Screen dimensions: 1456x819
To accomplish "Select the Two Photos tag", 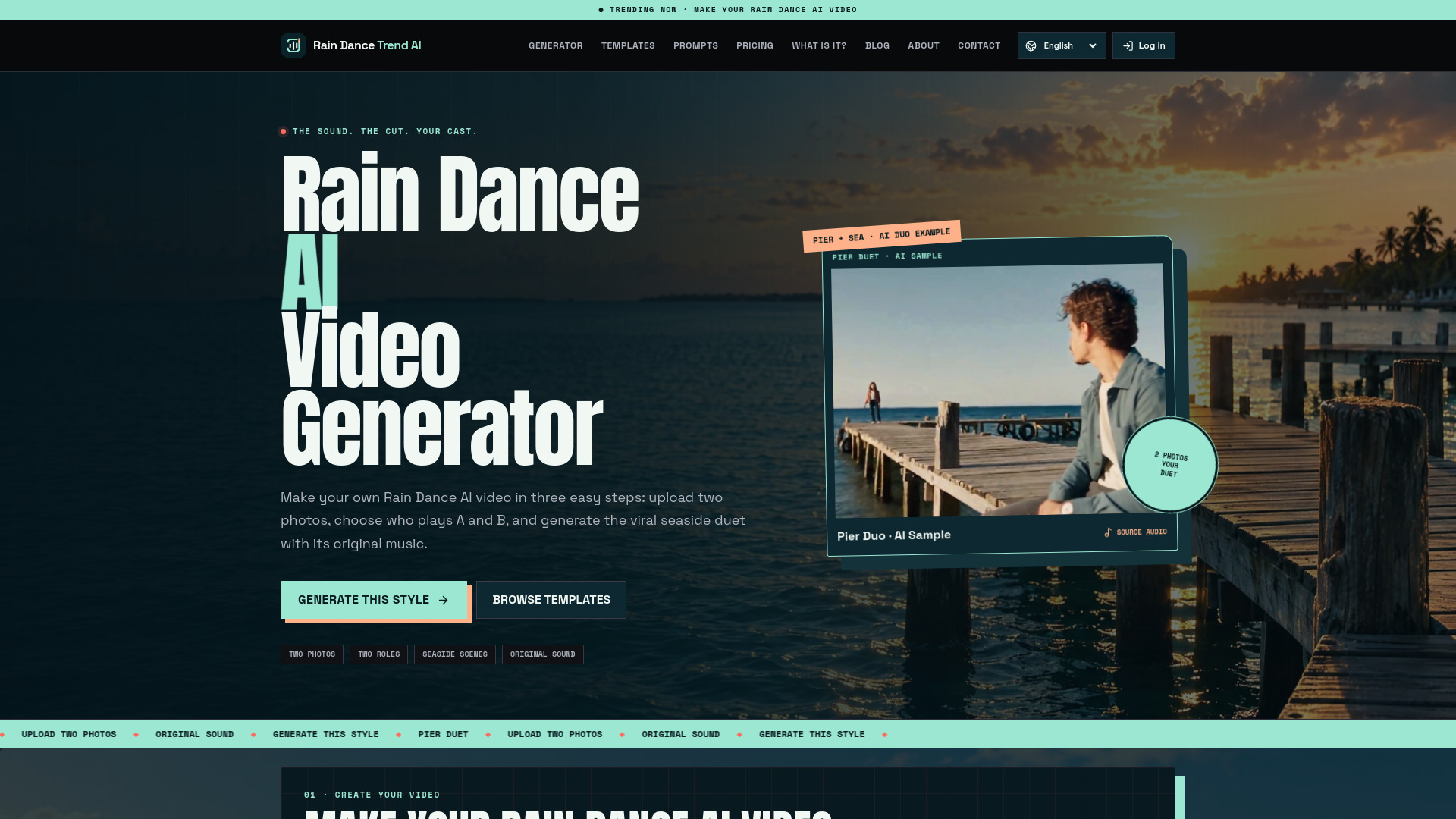I will (x=312, y=654).
